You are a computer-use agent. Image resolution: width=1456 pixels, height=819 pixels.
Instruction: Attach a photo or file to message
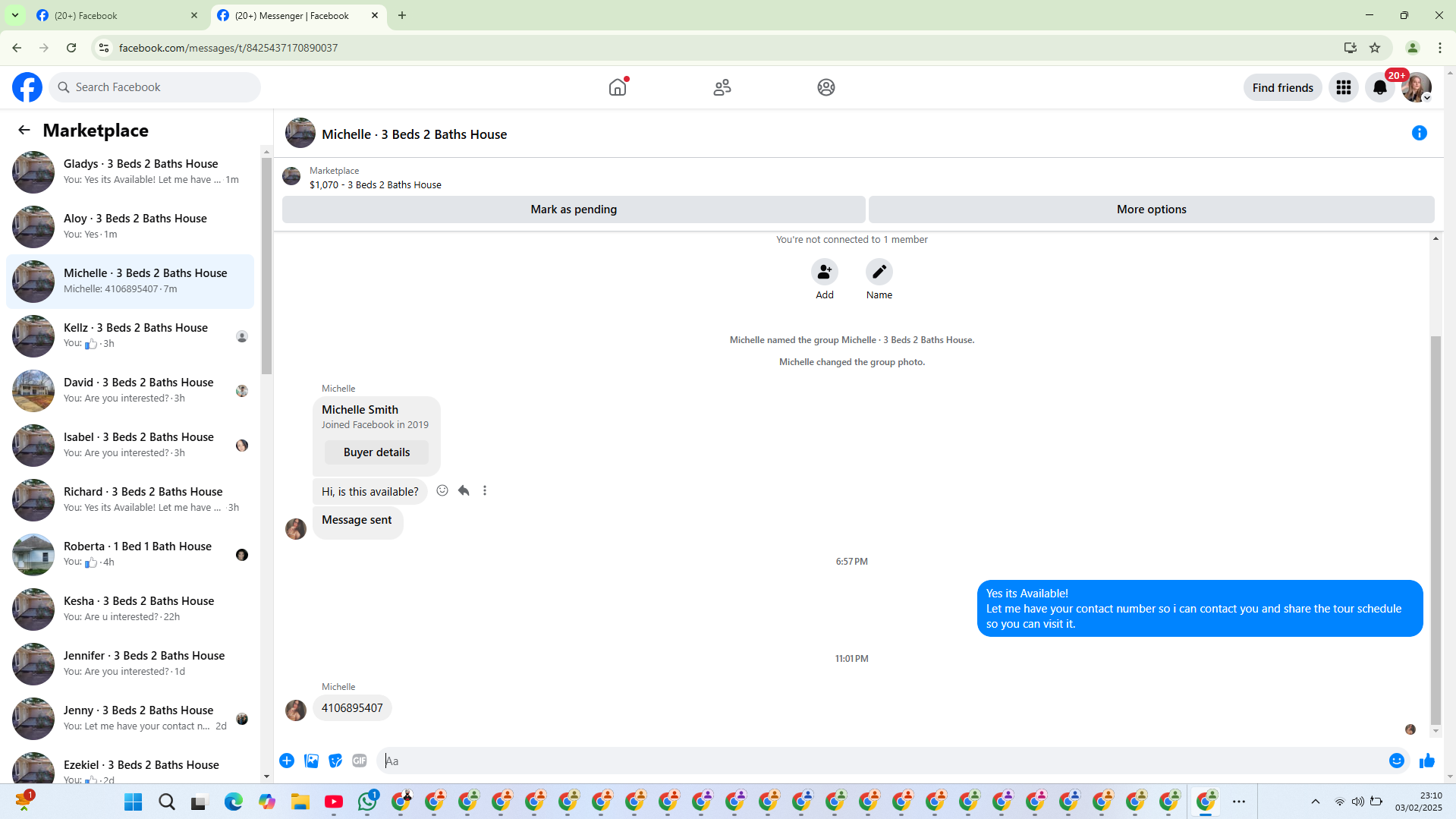(311, 761)
